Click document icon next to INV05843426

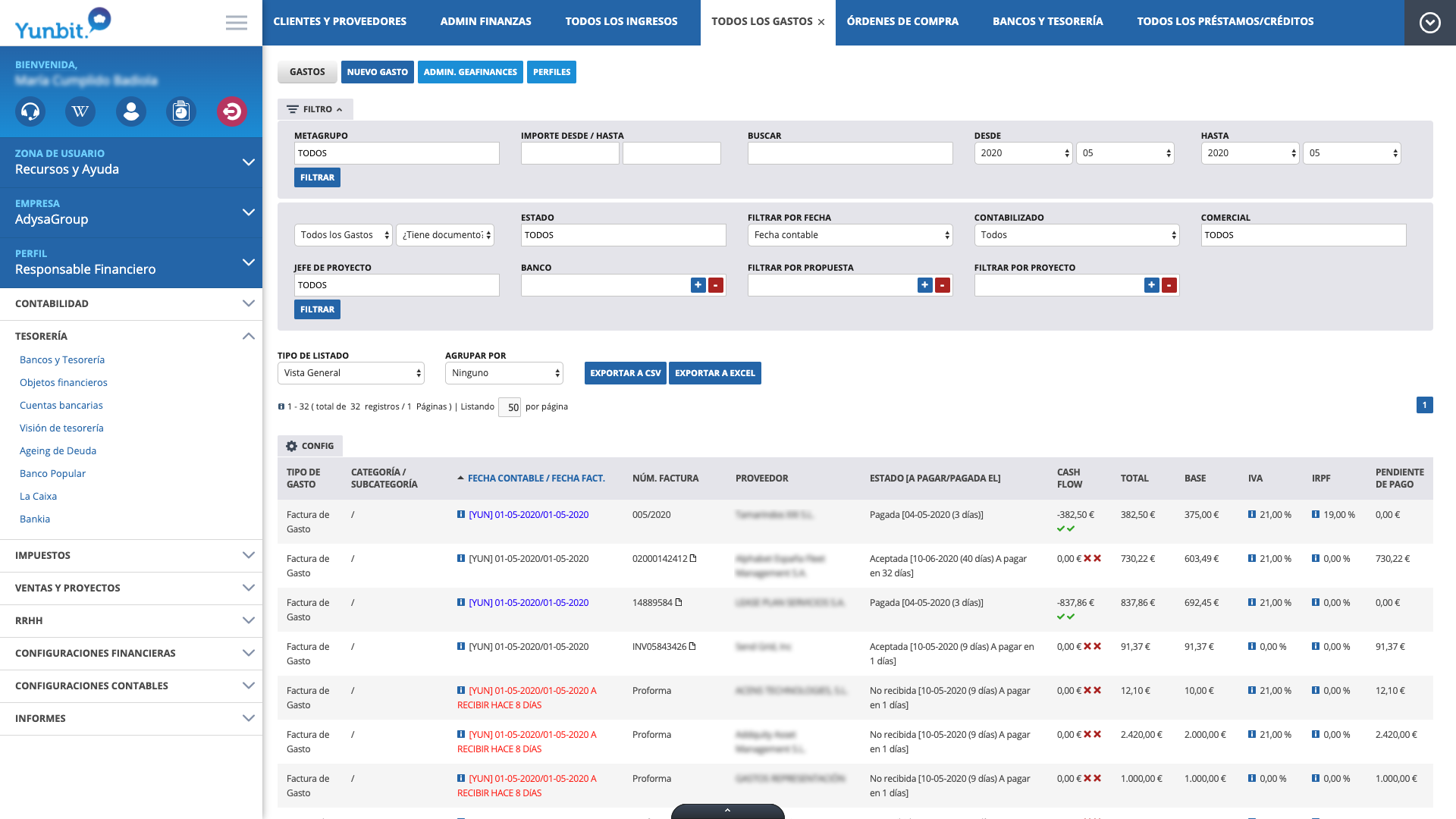(x=692, y=646)
